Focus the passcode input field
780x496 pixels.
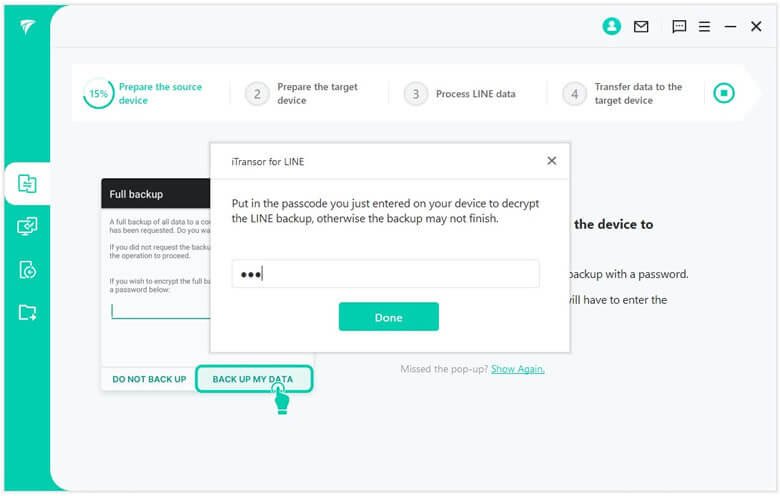click(x=386, y=274)
